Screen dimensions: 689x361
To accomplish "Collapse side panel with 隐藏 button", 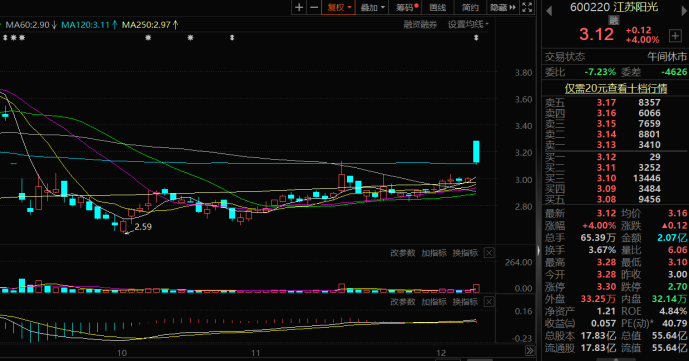I will [x=503, y=7].
